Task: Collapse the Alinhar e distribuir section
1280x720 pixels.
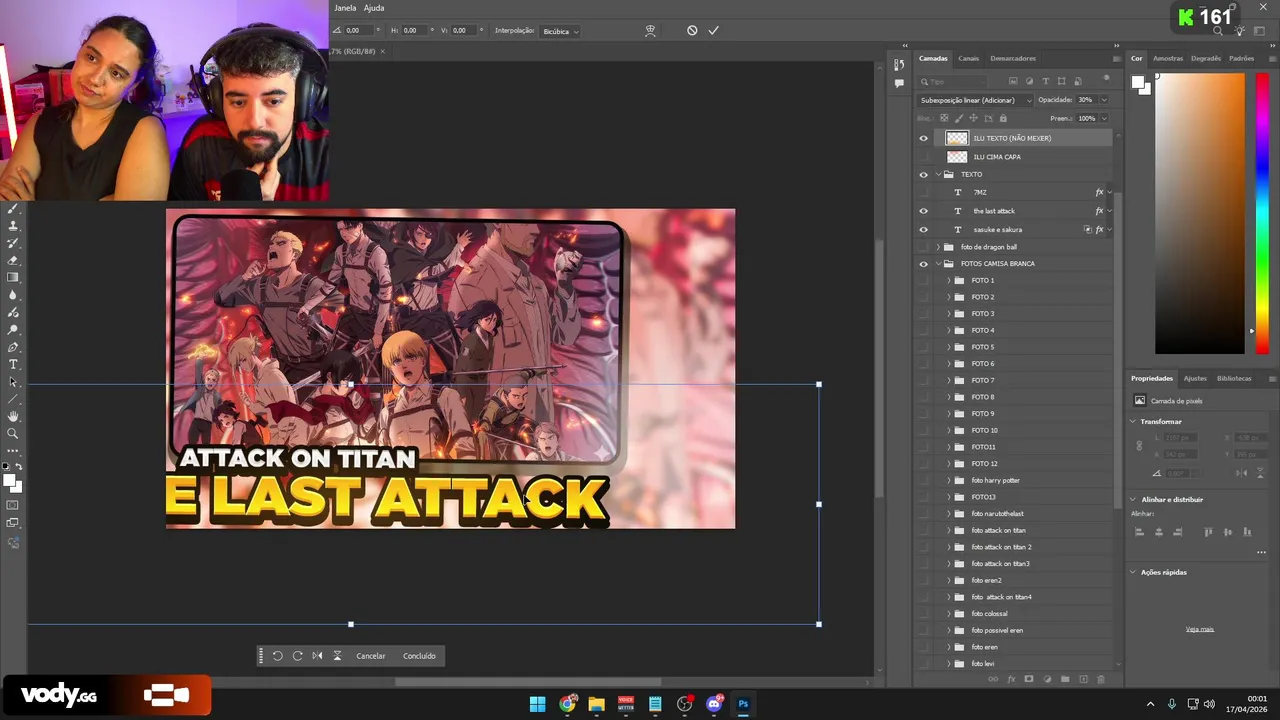Action: (1133, 499)
